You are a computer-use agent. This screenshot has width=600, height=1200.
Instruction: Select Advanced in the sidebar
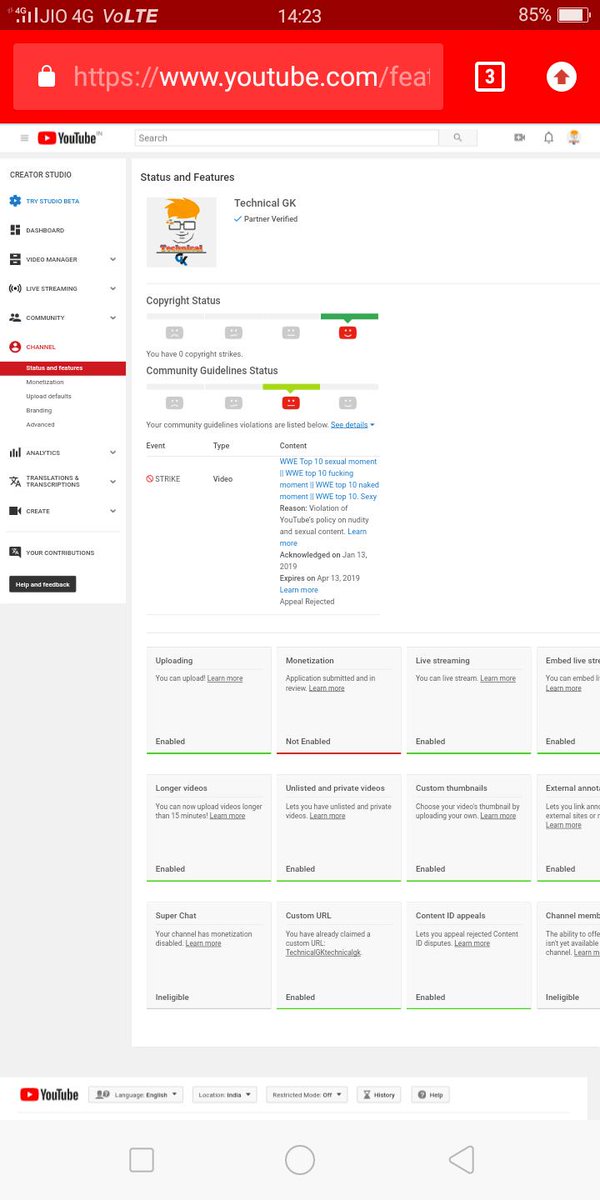pyautogui.click(x=41, y=425)
